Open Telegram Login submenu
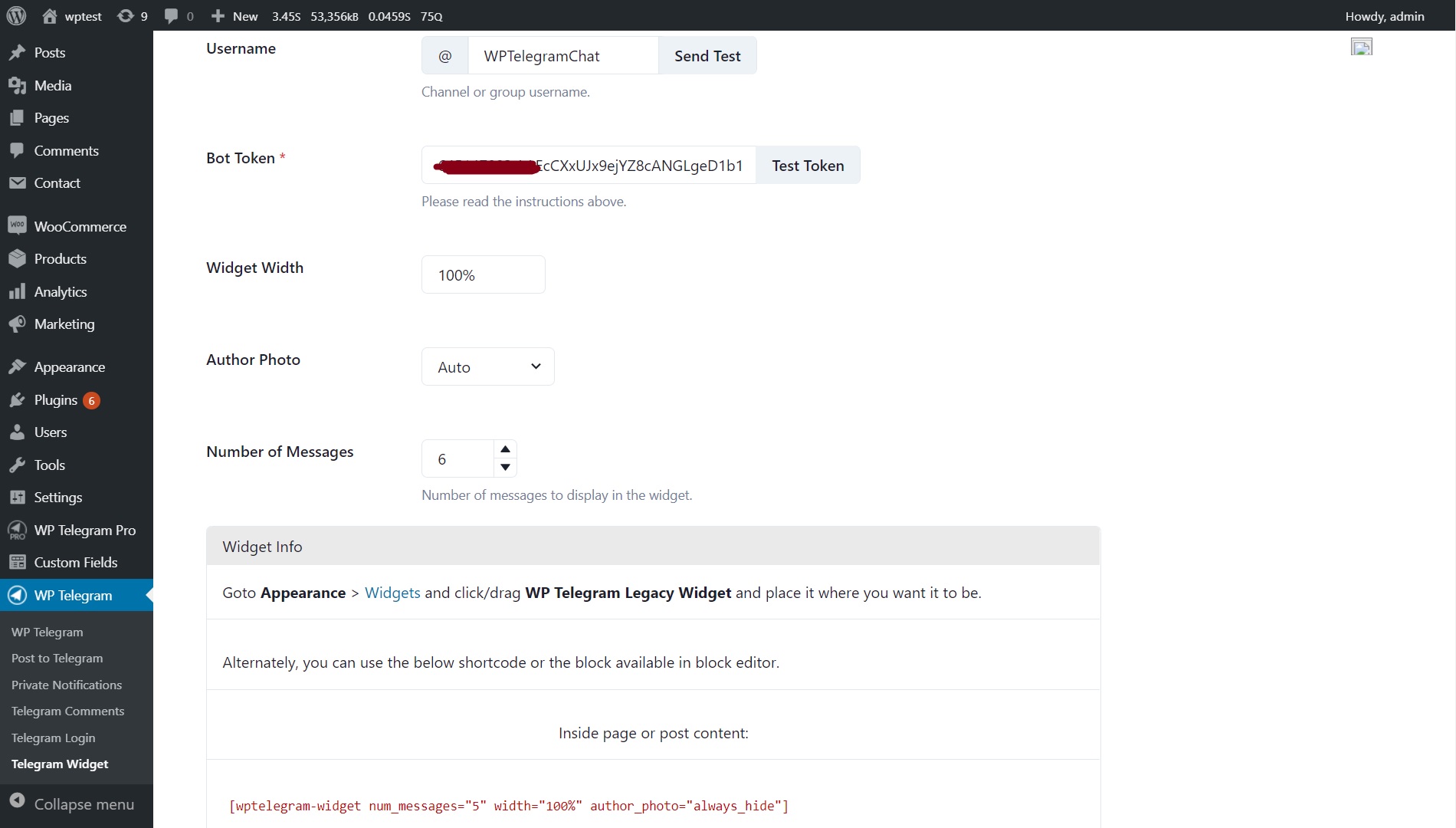 click(x=53, y=738)
